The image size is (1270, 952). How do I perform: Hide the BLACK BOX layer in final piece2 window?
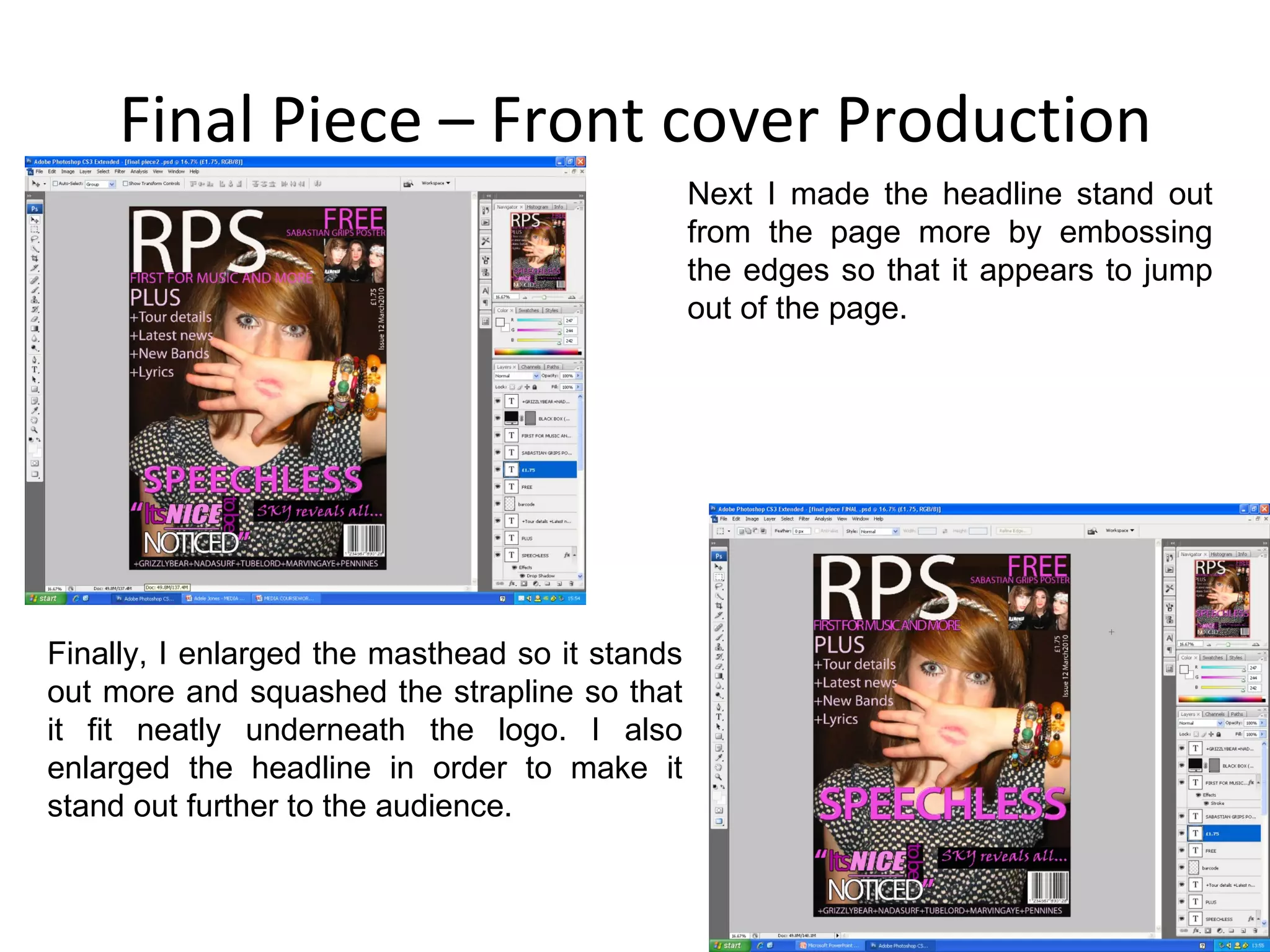[497, 418]
